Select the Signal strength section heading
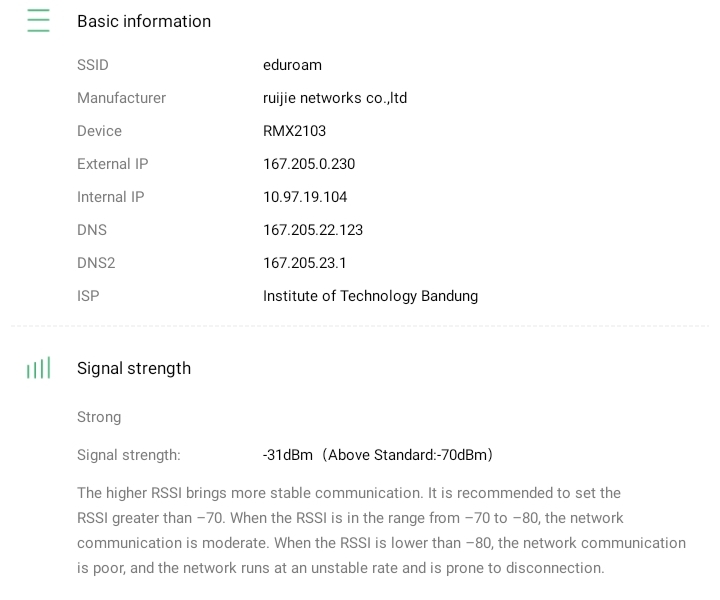The width and height of the screenshot is (720, 600). click(134, 368)
